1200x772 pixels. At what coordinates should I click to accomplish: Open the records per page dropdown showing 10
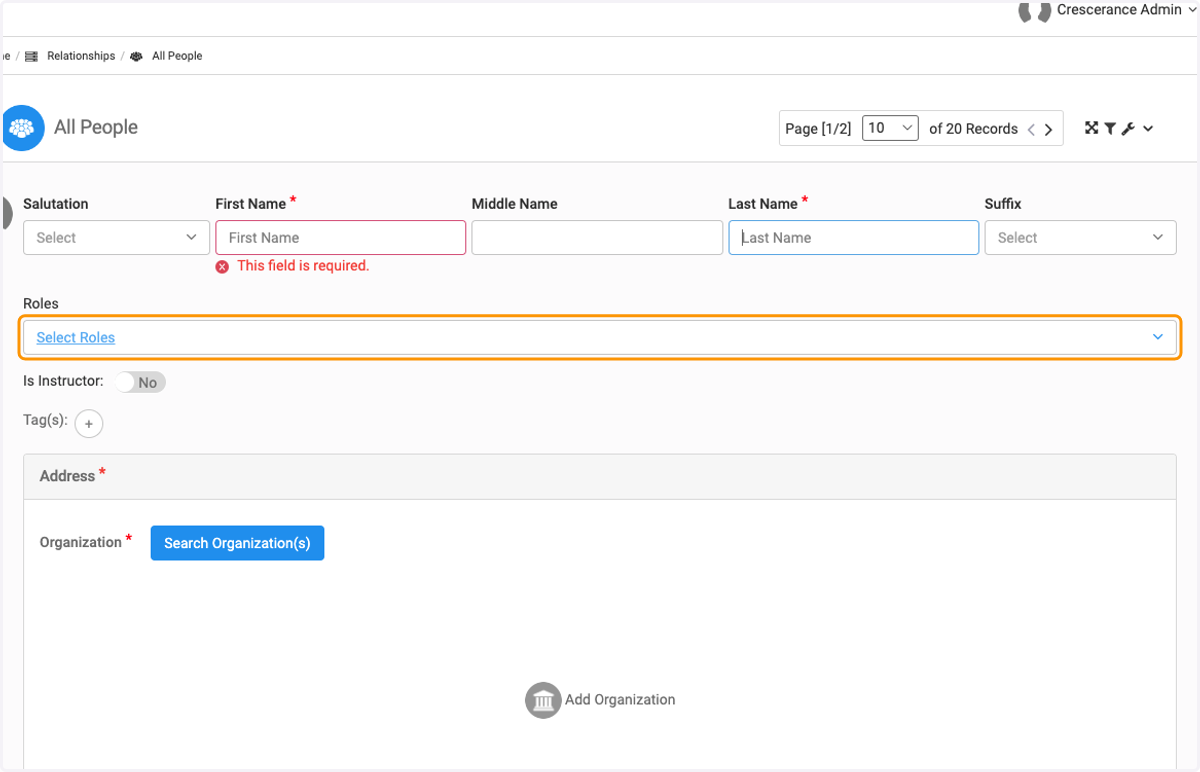coord(890,128)
